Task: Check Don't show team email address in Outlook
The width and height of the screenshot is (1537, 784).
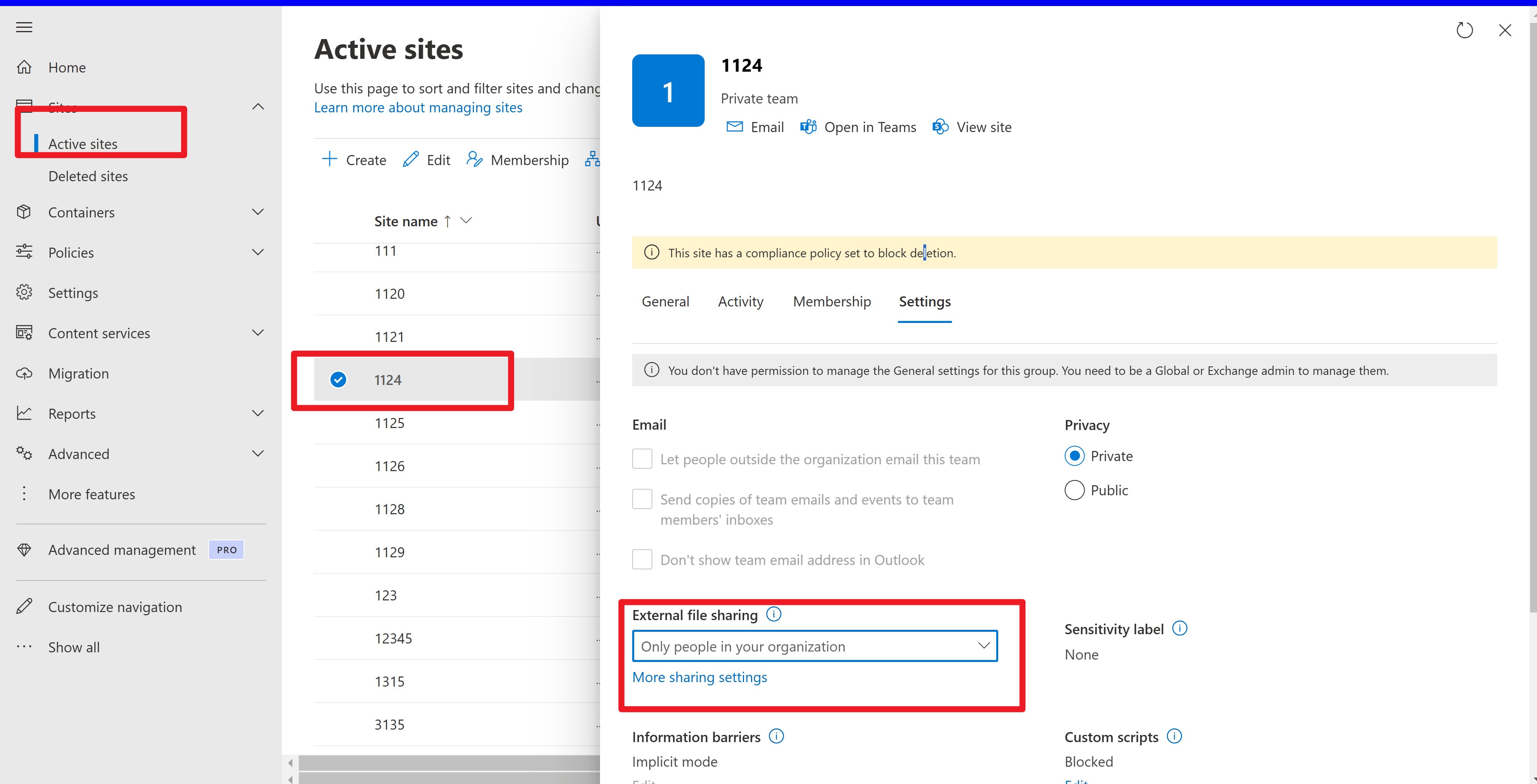Action: [642, 560]
